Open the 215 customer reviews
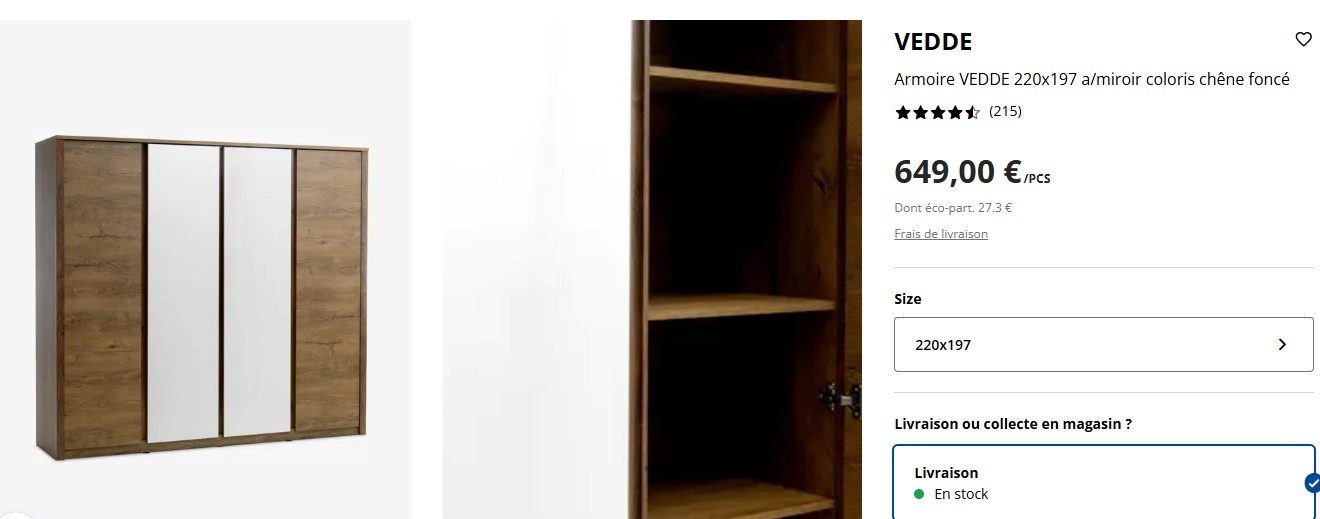This screenshot has width=1320, height=519. [1005, 111]
